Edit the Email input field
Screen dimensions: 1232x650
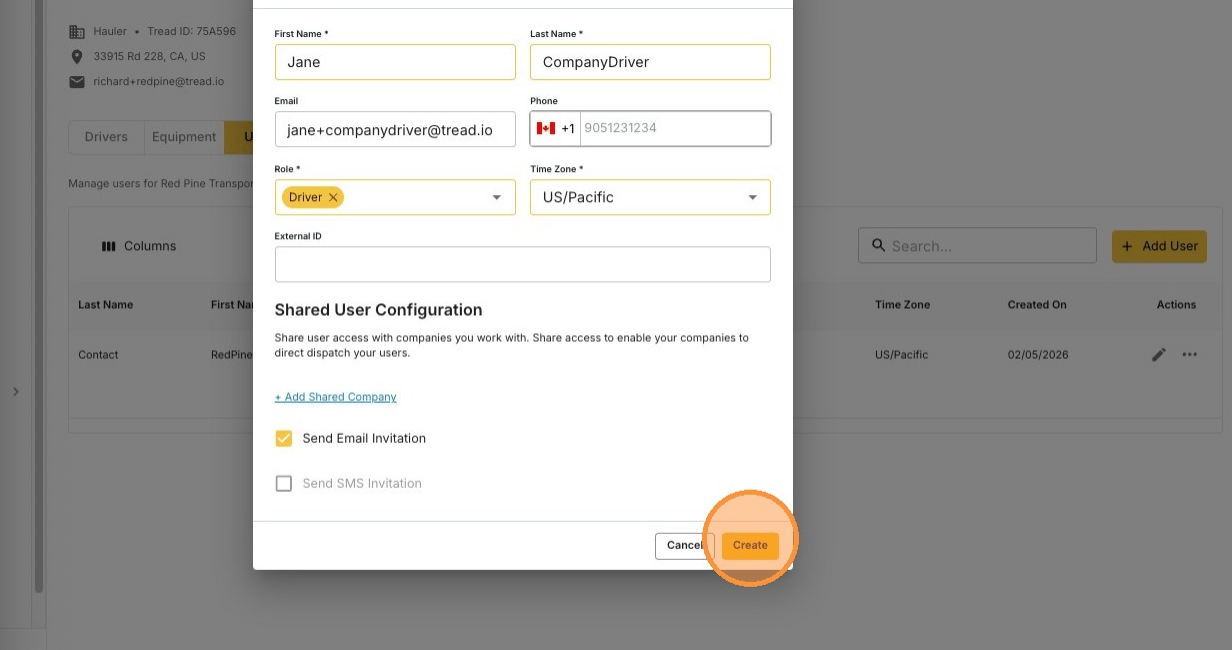click(395, 129)
